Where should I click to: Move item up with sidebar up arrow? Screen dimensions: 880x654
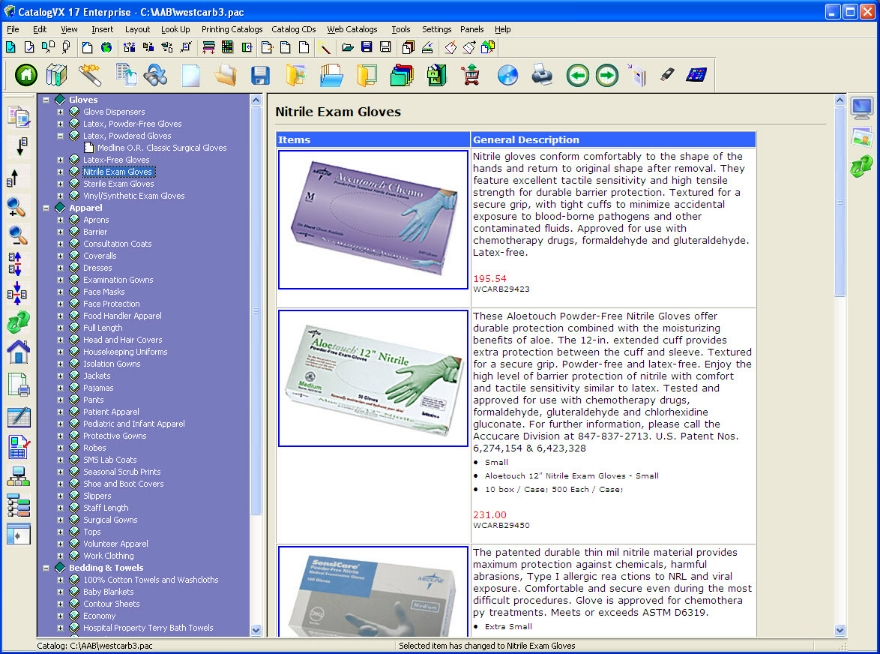point(13,177)
